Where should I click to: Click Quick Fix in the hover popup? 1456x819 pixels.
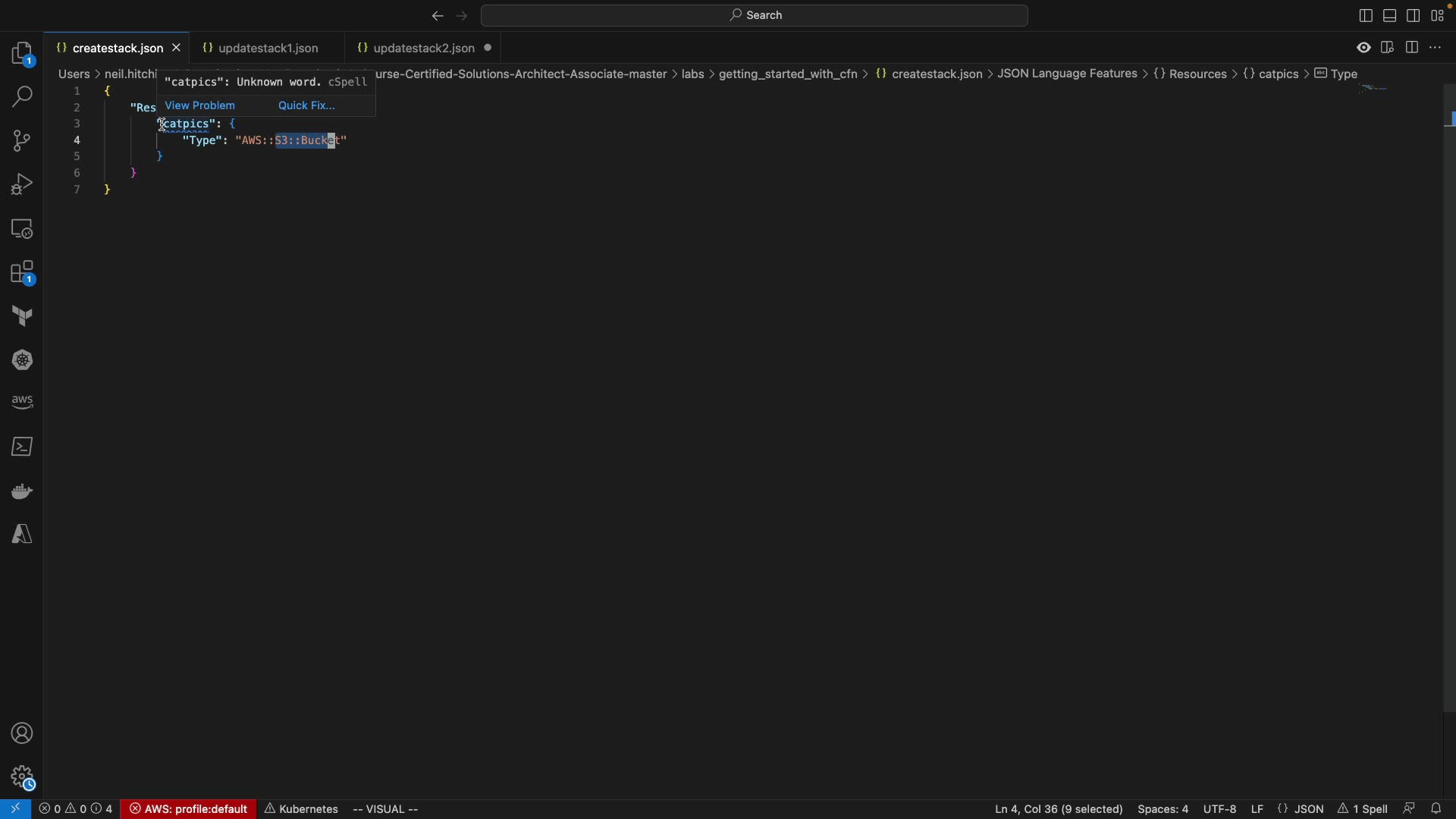click(306, 106)
